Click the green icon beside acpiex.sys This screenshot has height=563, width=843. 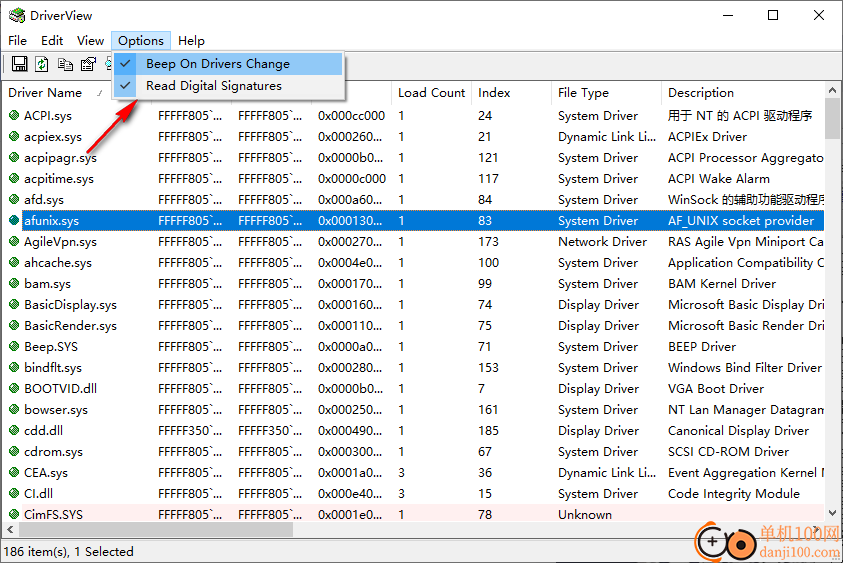[x=15, y=136]
